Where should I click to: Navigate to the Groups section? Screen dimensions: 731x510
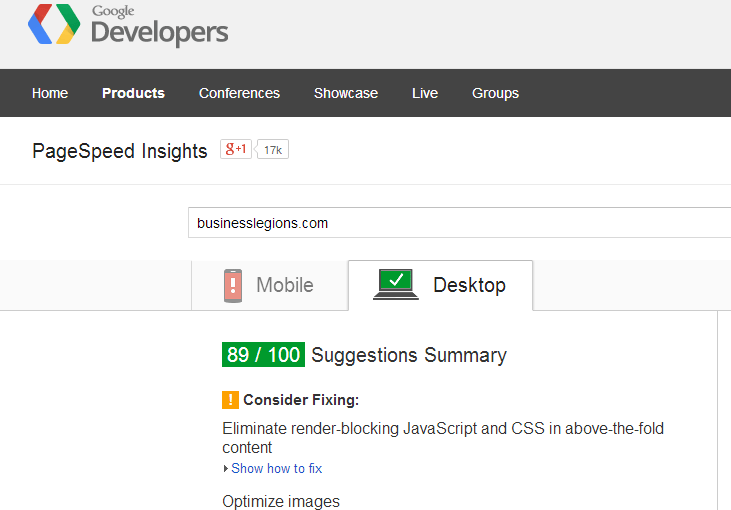point(495,93)
